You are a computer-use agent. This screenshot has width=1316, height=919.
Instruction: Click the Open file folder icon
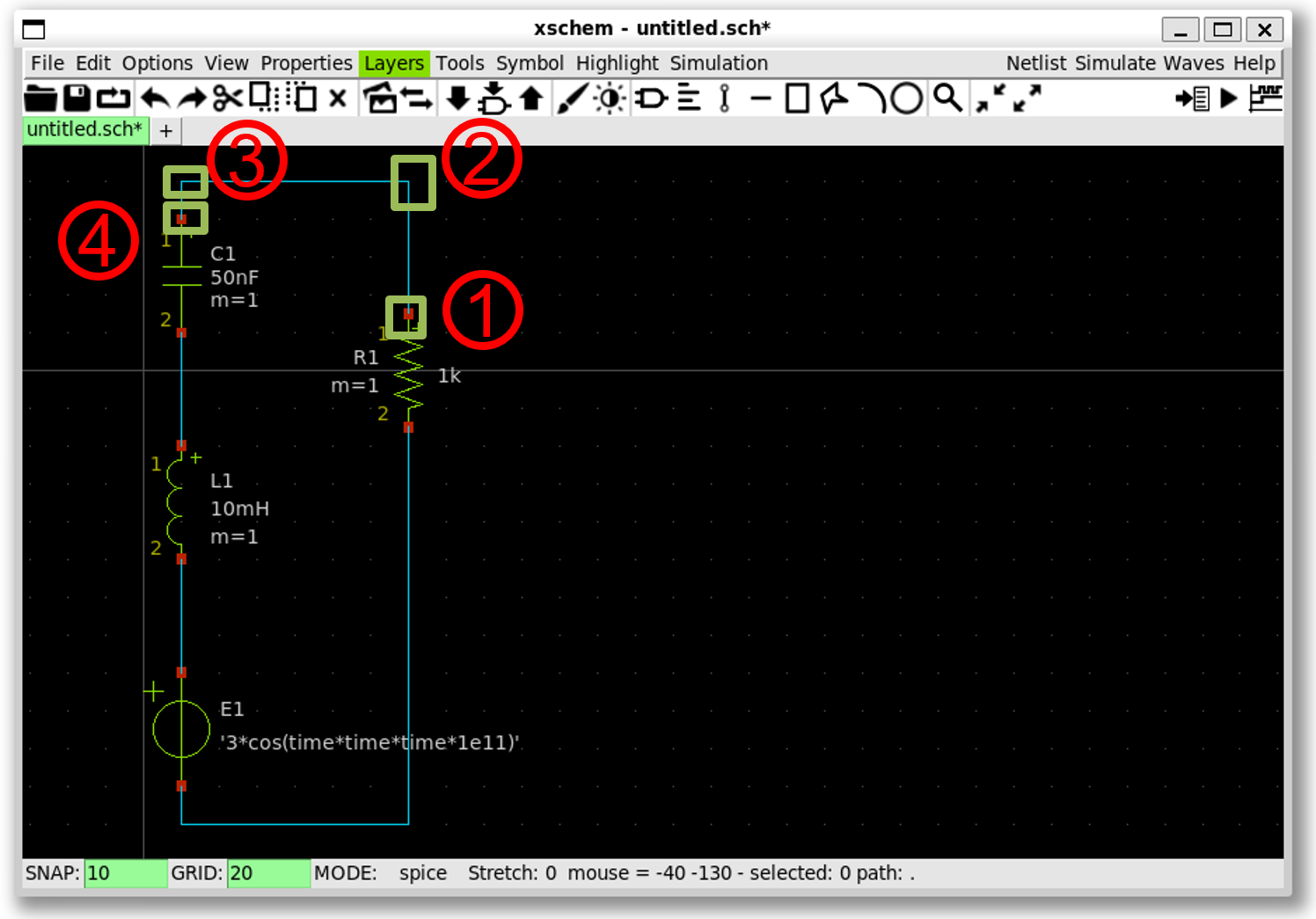tap(40, 98)
